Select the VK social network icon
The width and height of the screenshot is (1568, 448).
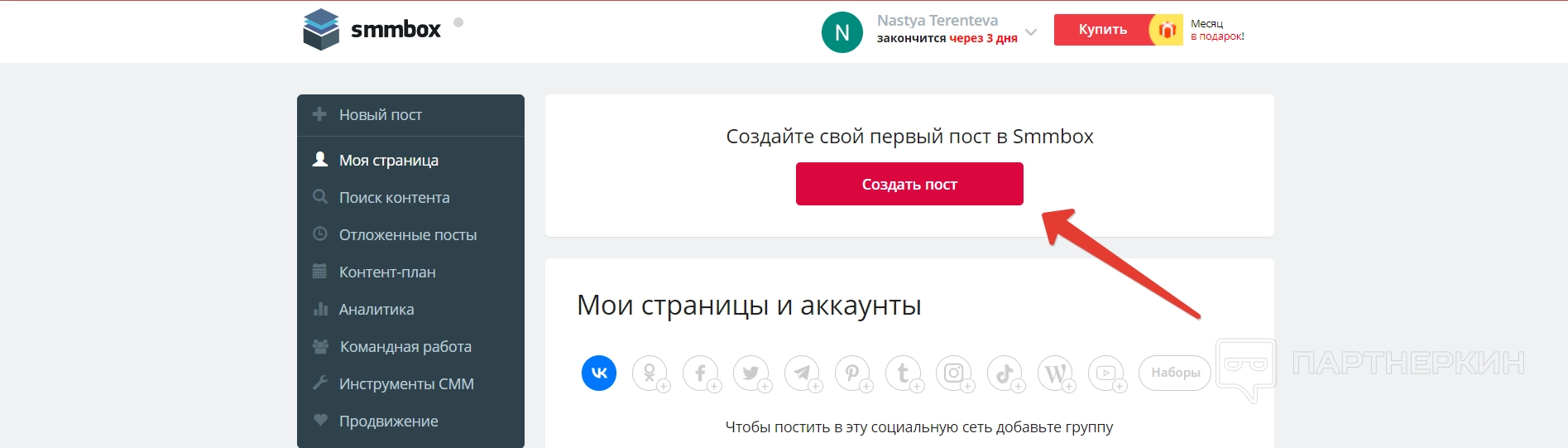point(599,373)
